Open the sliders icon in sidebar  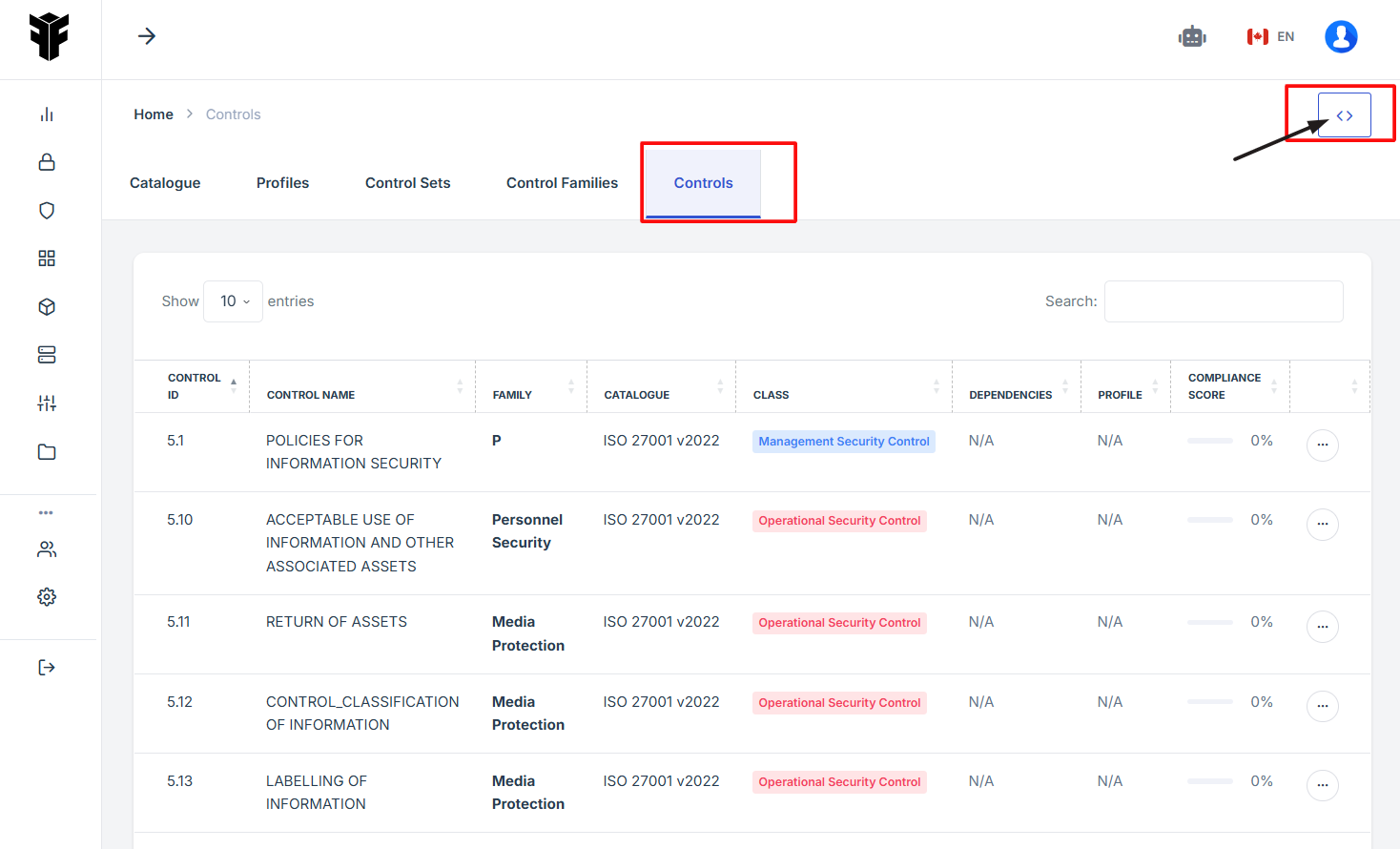point(47,404)
